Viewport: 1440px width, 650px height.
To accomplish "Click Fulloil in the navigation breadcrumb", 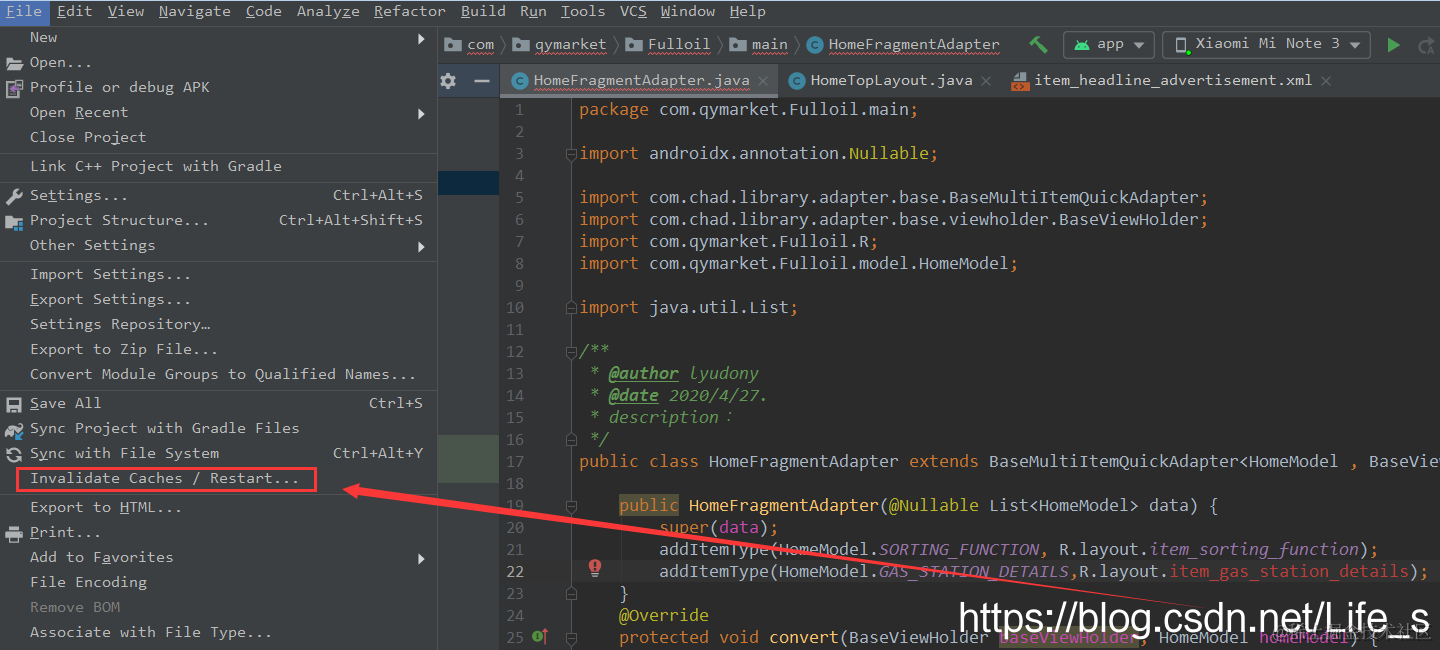I will click(x=679, y=44).
